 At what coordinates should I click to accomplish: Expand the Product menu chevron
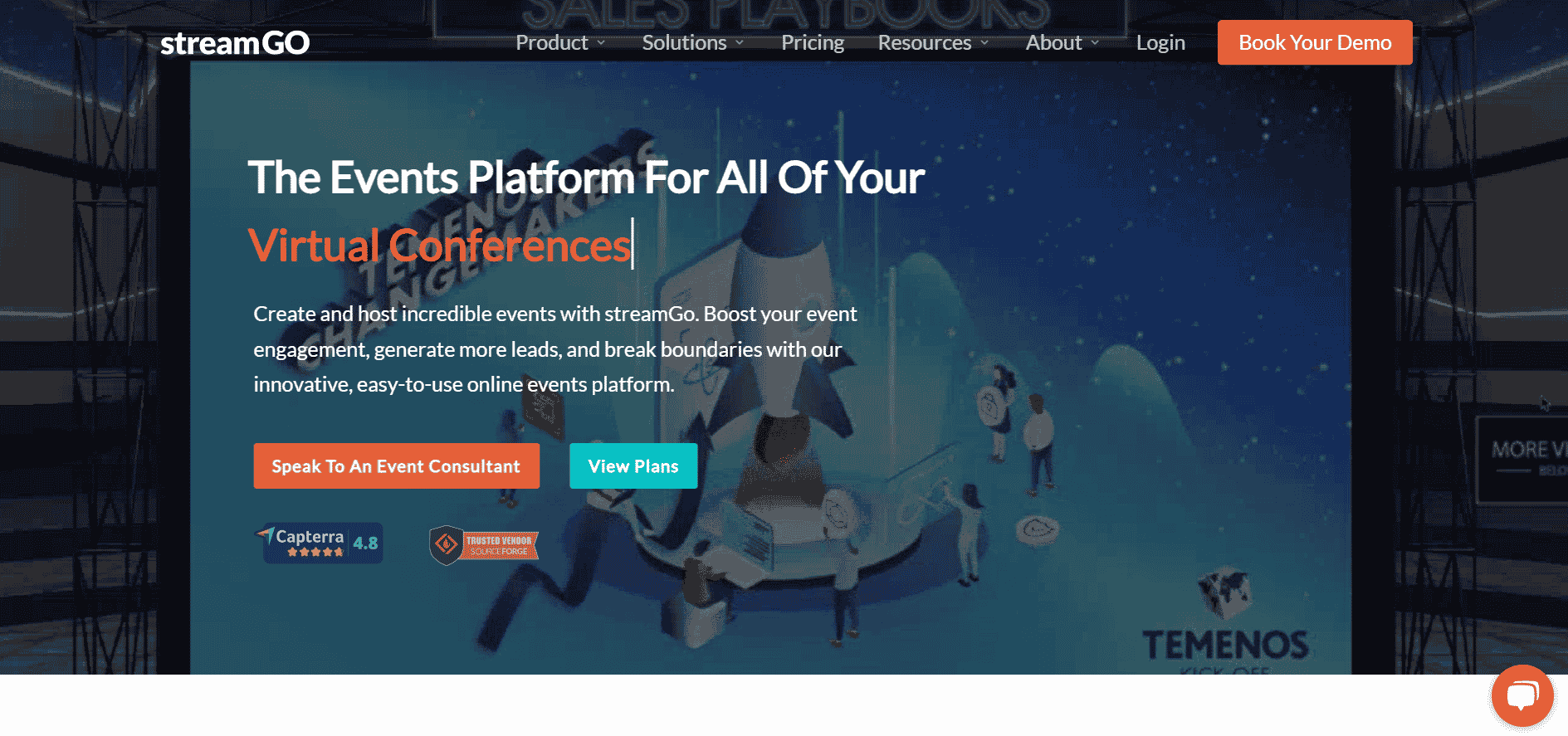[x=601, y=43]
